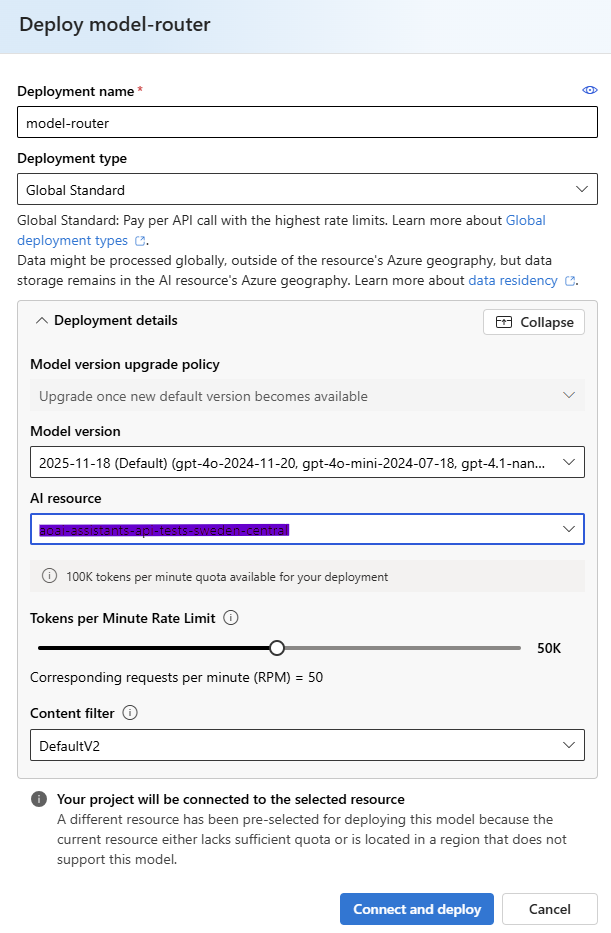This screenshot has width=611, height=933.
Task: Open the Model version upgrade policy dropdown
Action: [x=308, y=396]
